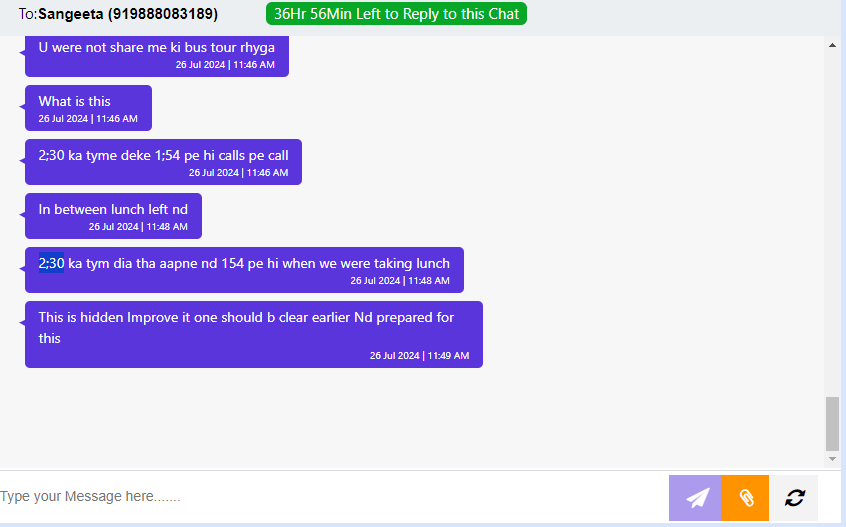Click the 36Hr 56Min Left to Reply badge
This screenshot has height=527, width=846.
(396, 13)
